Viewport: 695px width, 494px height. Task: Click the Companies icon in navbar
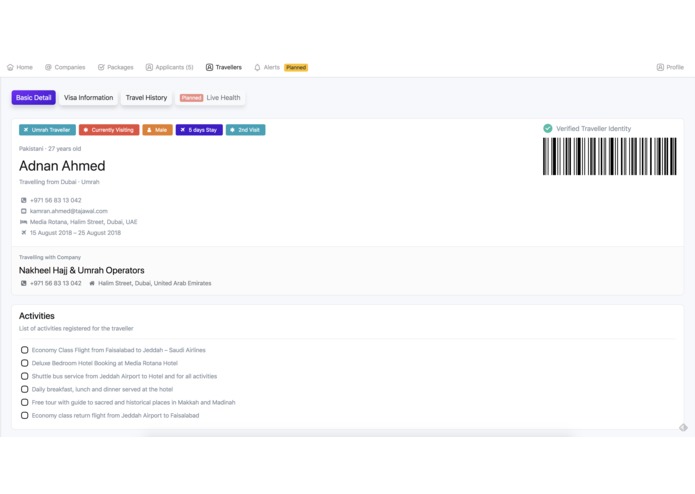click(48, 67)
